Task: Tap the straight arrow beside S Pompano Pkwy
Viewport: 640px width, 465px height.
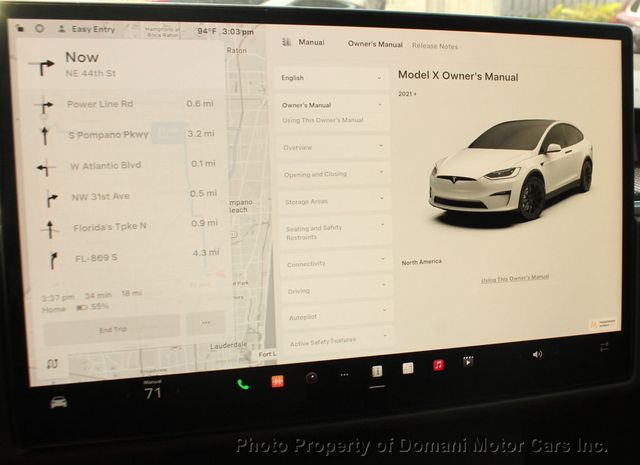Action: (45, 136)
